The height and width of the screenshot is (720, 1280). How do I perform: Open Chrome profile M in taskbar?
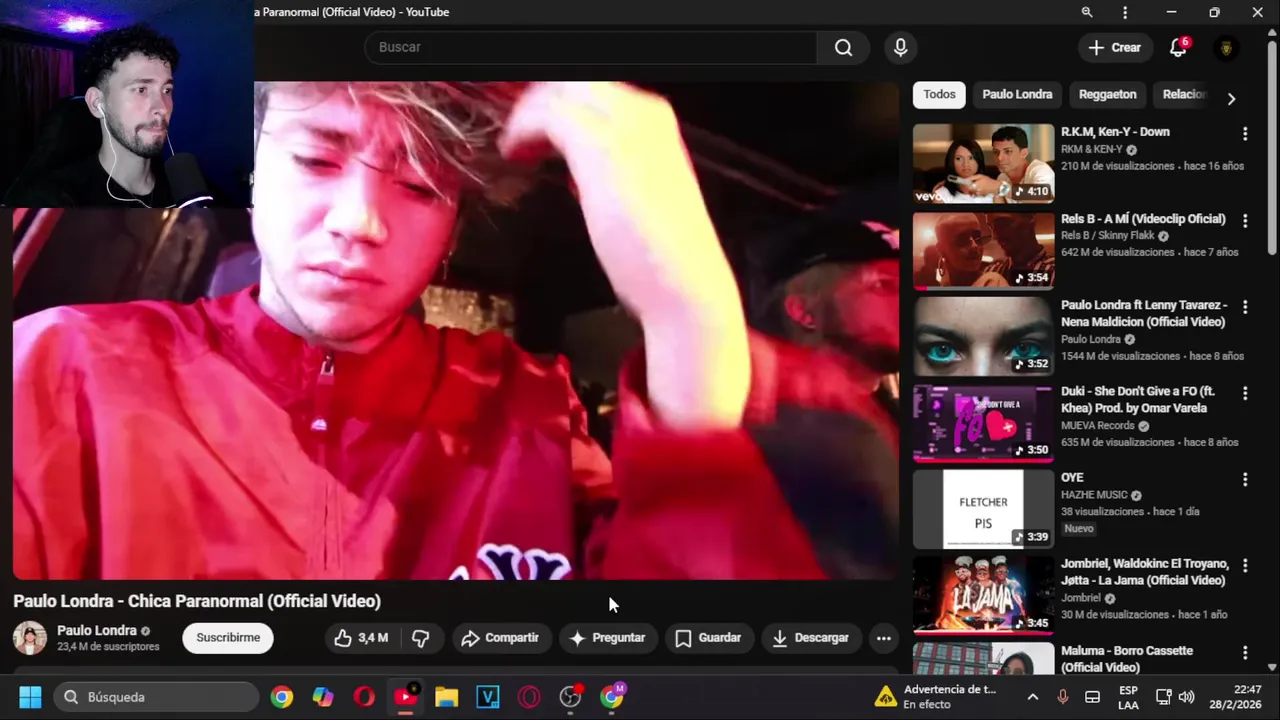coord(612,697)
